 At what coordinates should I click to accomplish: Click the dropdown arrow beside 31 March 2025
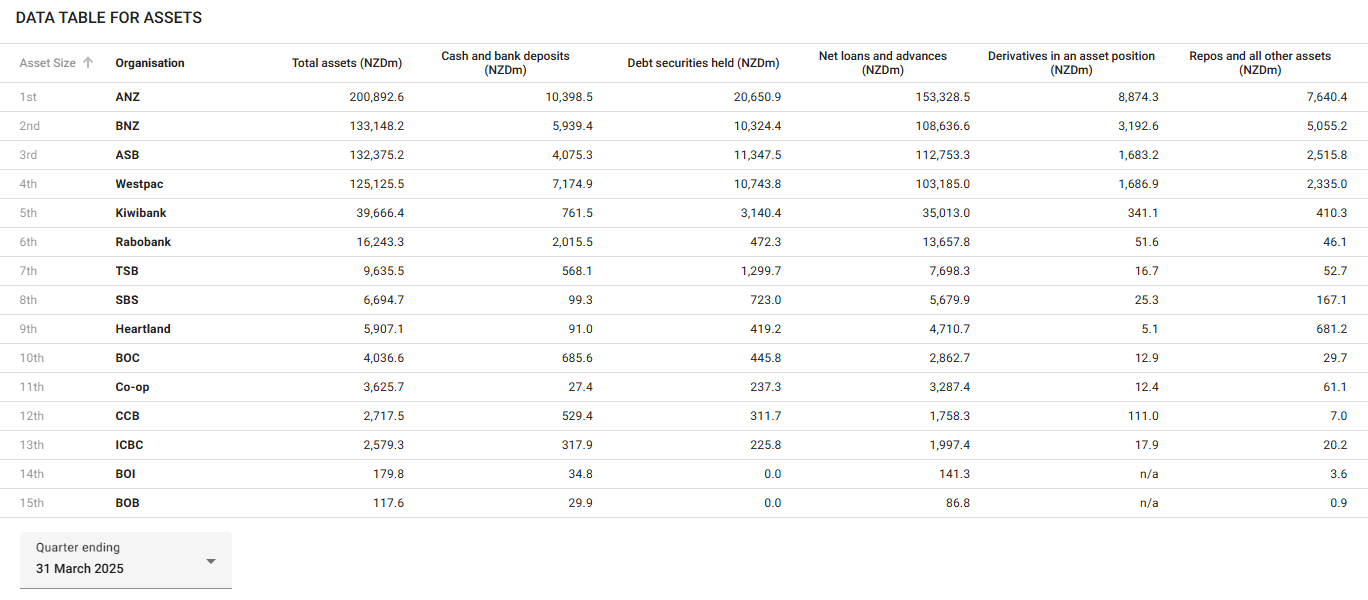tap(211, 561)
